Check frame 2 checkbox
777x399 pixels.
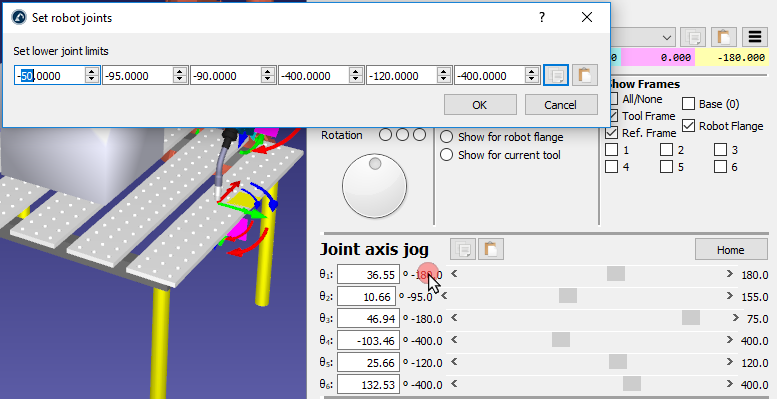point(666,150)
